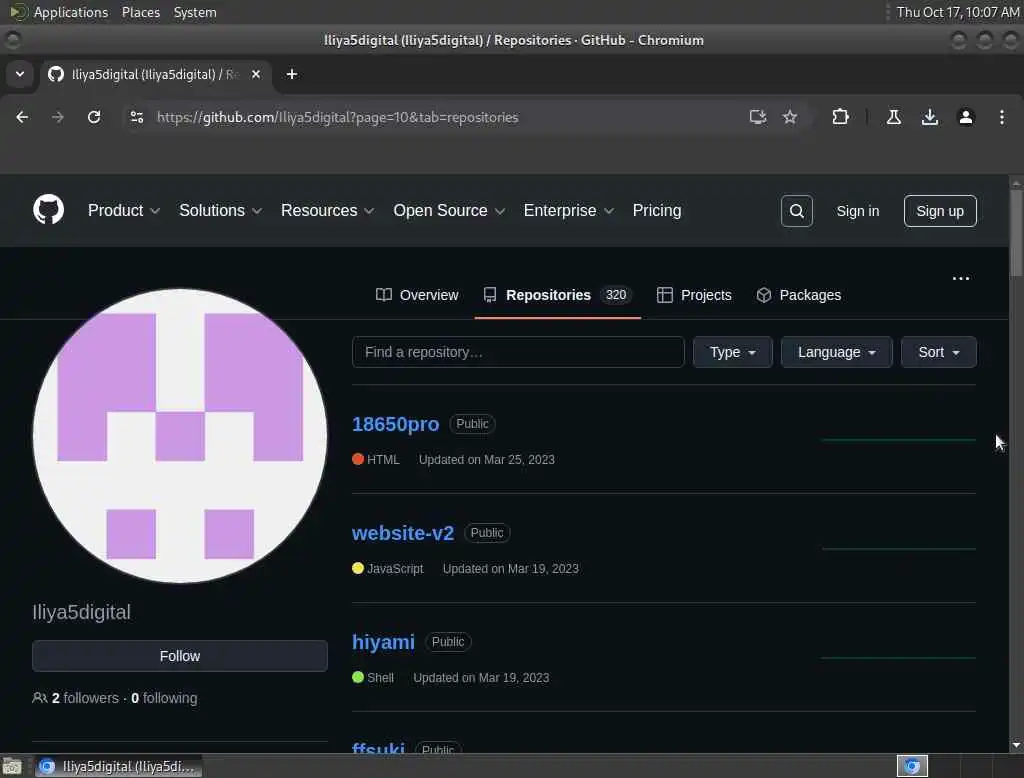The width and height of the screenshot is (1024, 778).
Task: Open Chromium three-dot menu
Action: 1001,117
